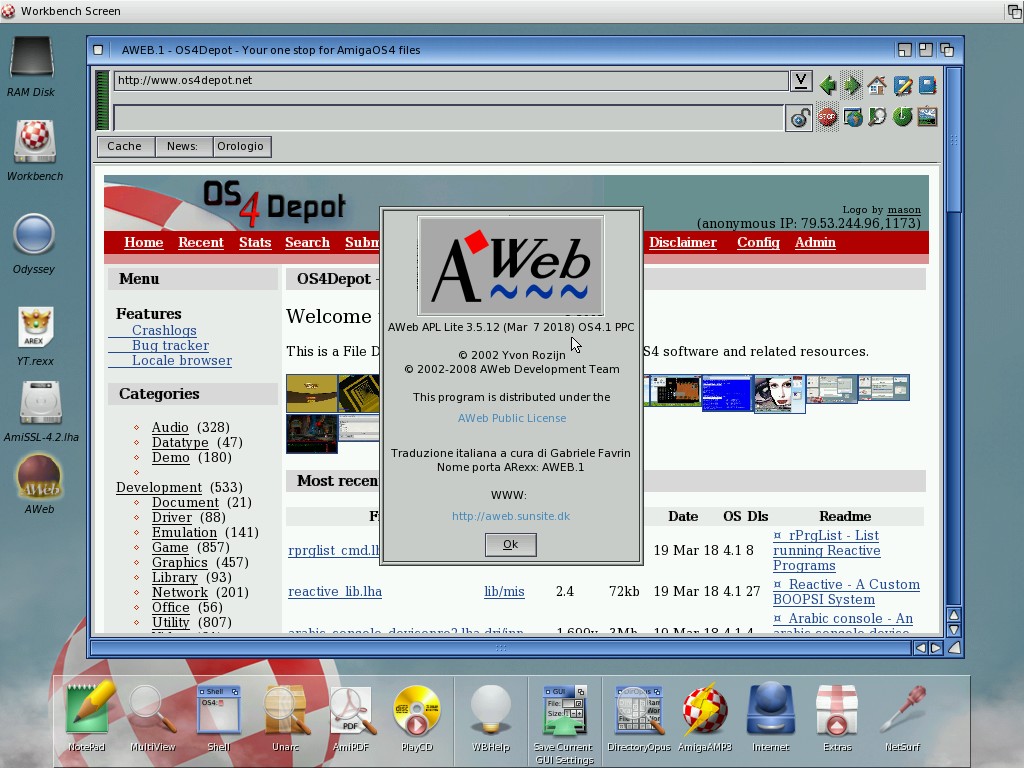Click the green Reload page icon
Screen dimensions: 1024x768
coord(902,117)
